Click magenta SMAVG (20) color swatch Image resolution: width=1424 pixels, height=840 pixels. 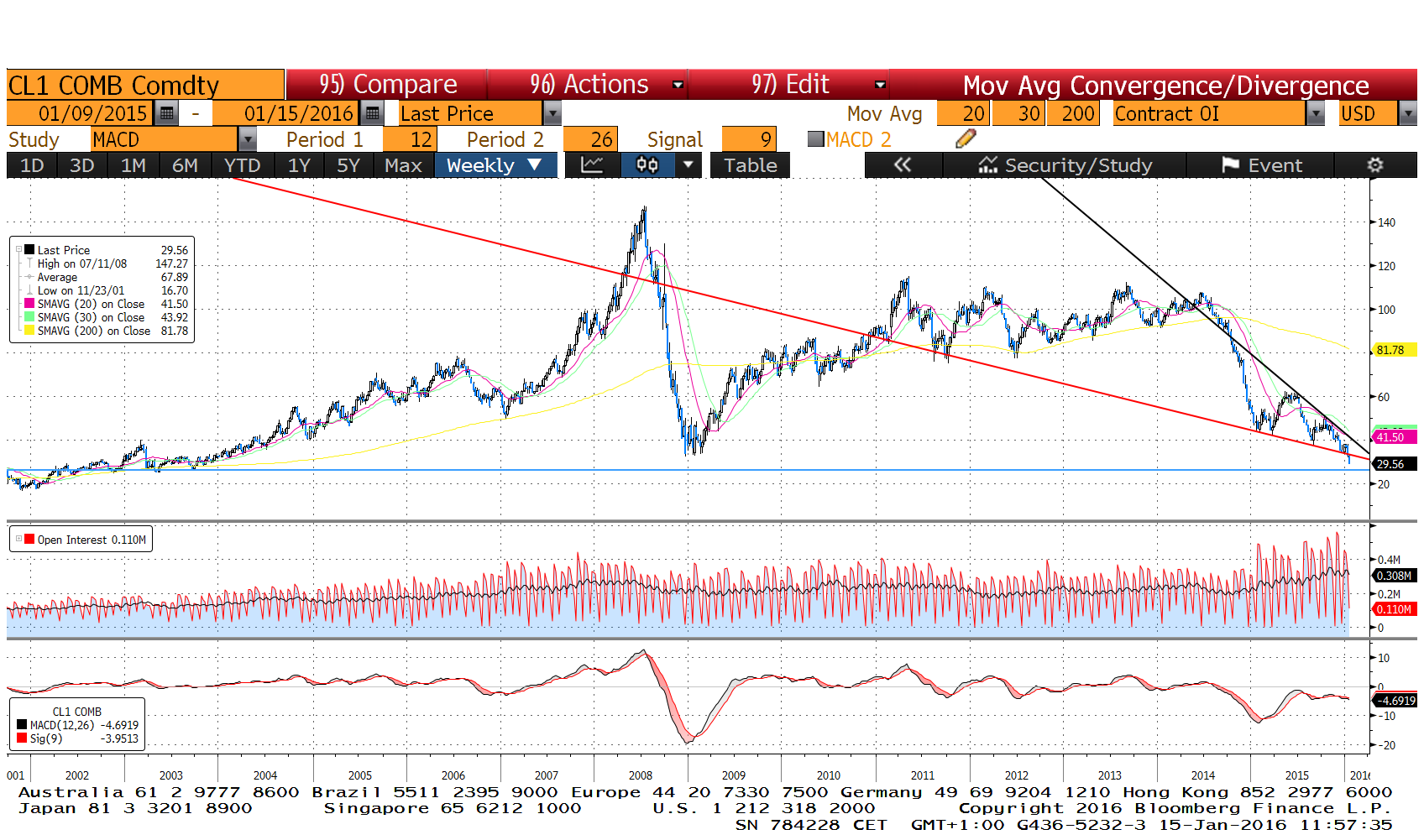[29, 303]
